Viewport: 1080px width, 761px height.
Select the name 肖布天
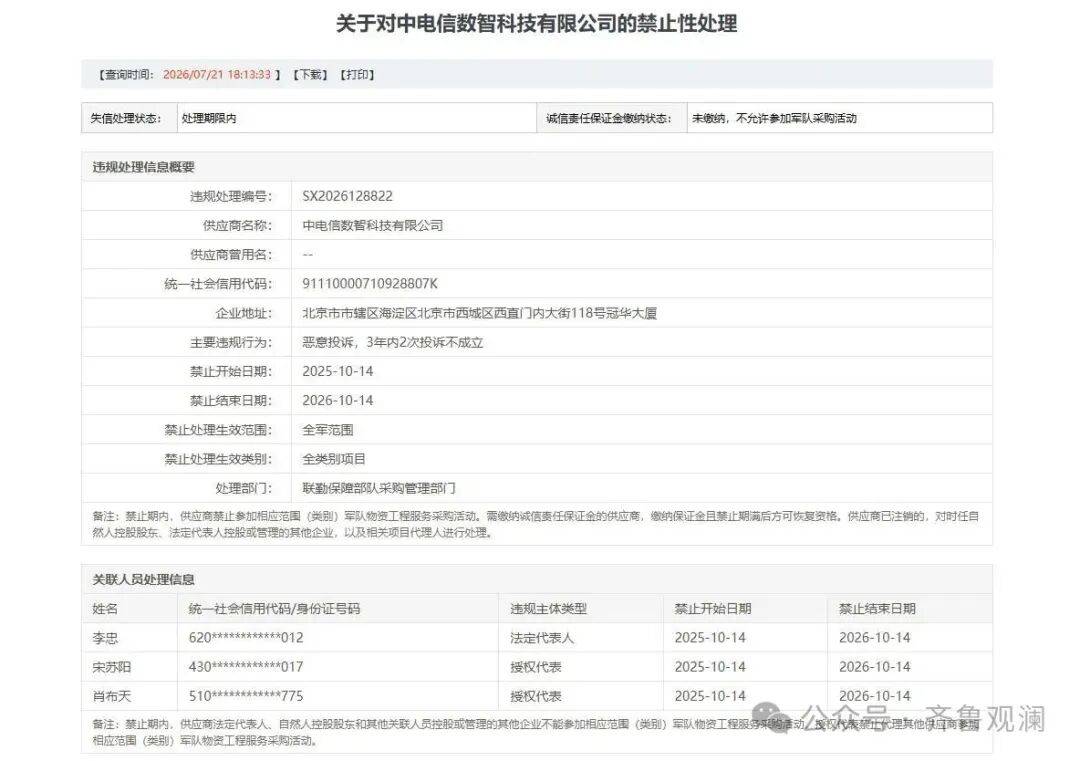112,696
